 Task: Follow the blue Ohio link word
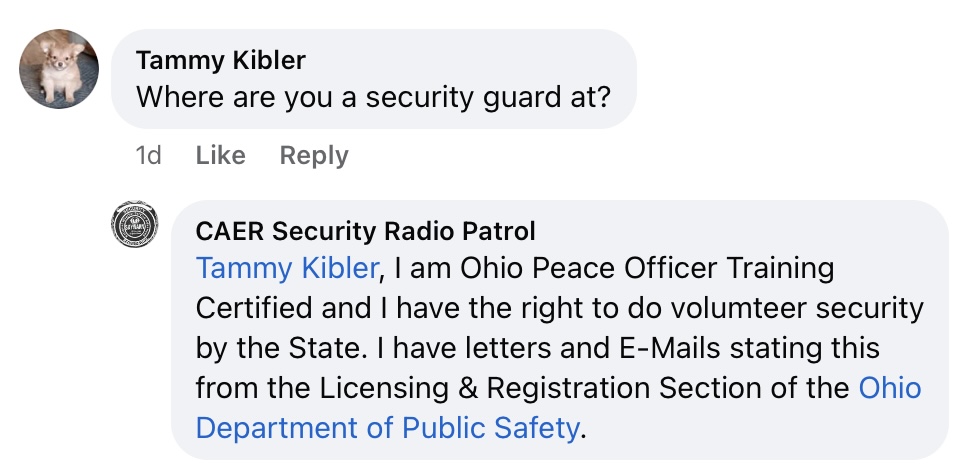coord(890,388)
